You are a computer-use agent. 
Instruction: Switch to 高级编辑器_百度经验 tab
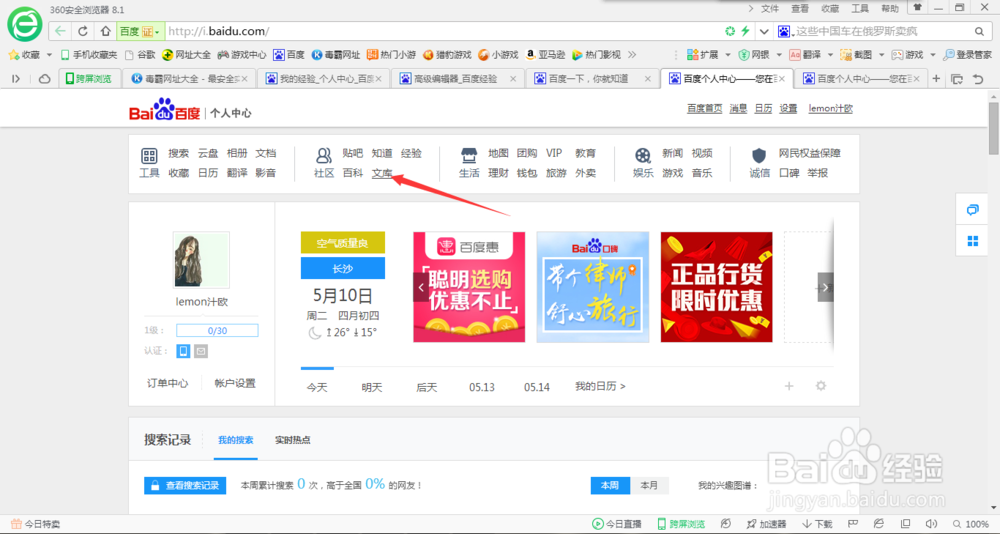pyautogui.click(x=457, y=78)
